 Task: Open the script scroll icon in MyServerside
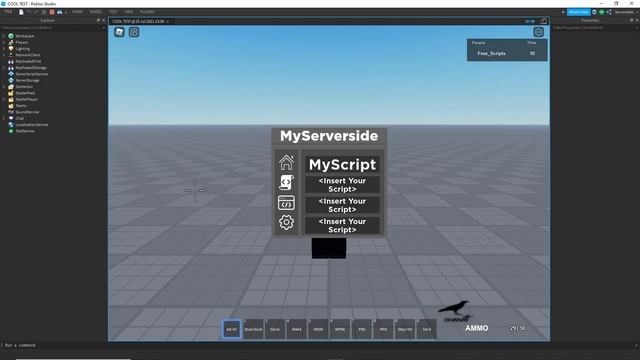point(286,182)
